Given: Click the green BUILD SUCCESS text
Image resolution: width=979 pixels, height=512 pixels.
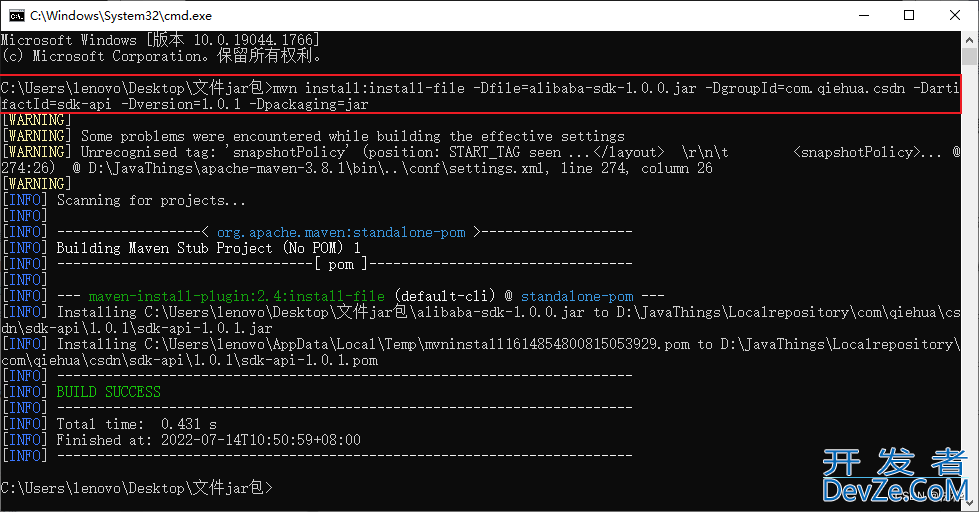Looking at the screenshot, I should (x=109, y=392).
